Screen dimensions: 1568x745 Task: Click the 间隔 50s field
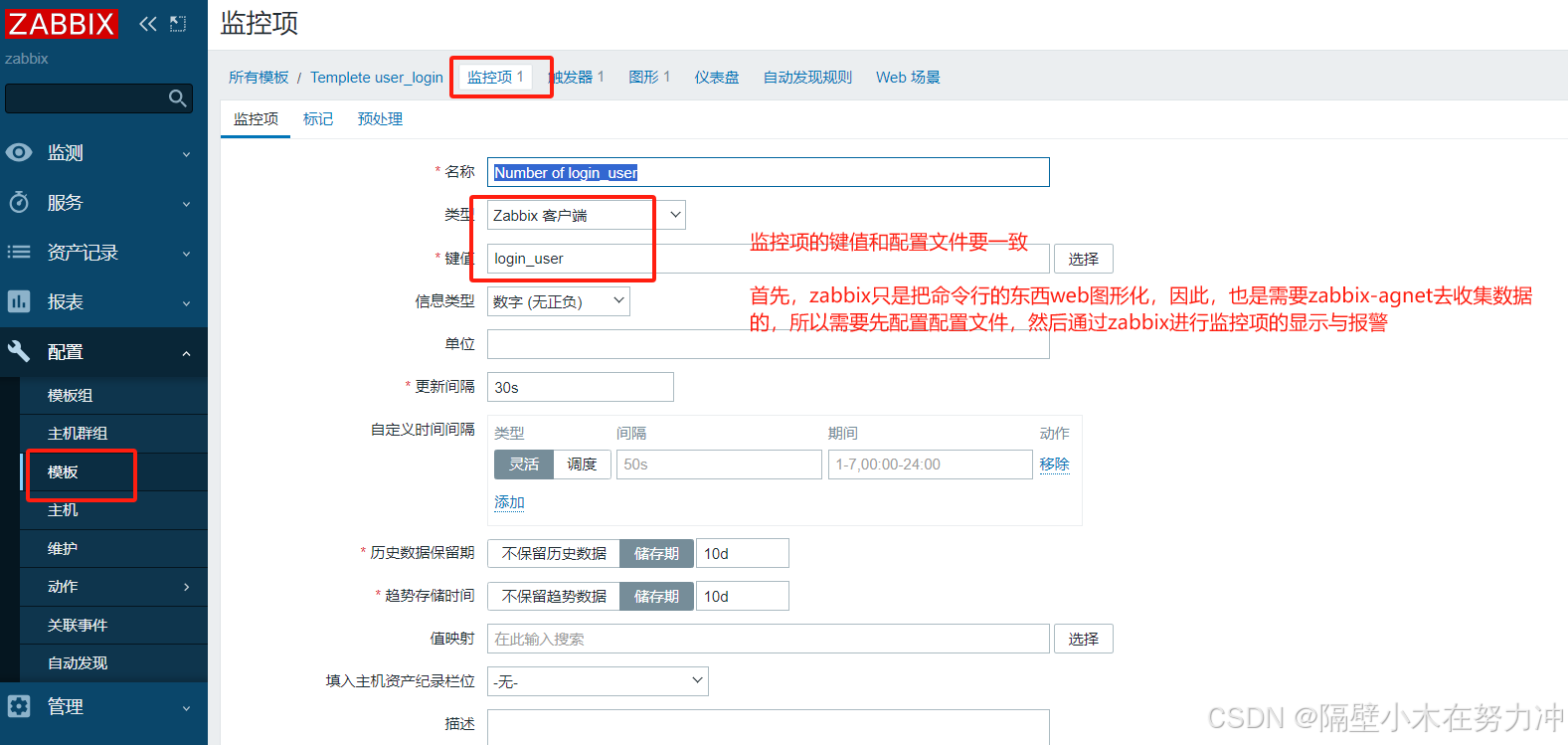[x=719, y=465]
